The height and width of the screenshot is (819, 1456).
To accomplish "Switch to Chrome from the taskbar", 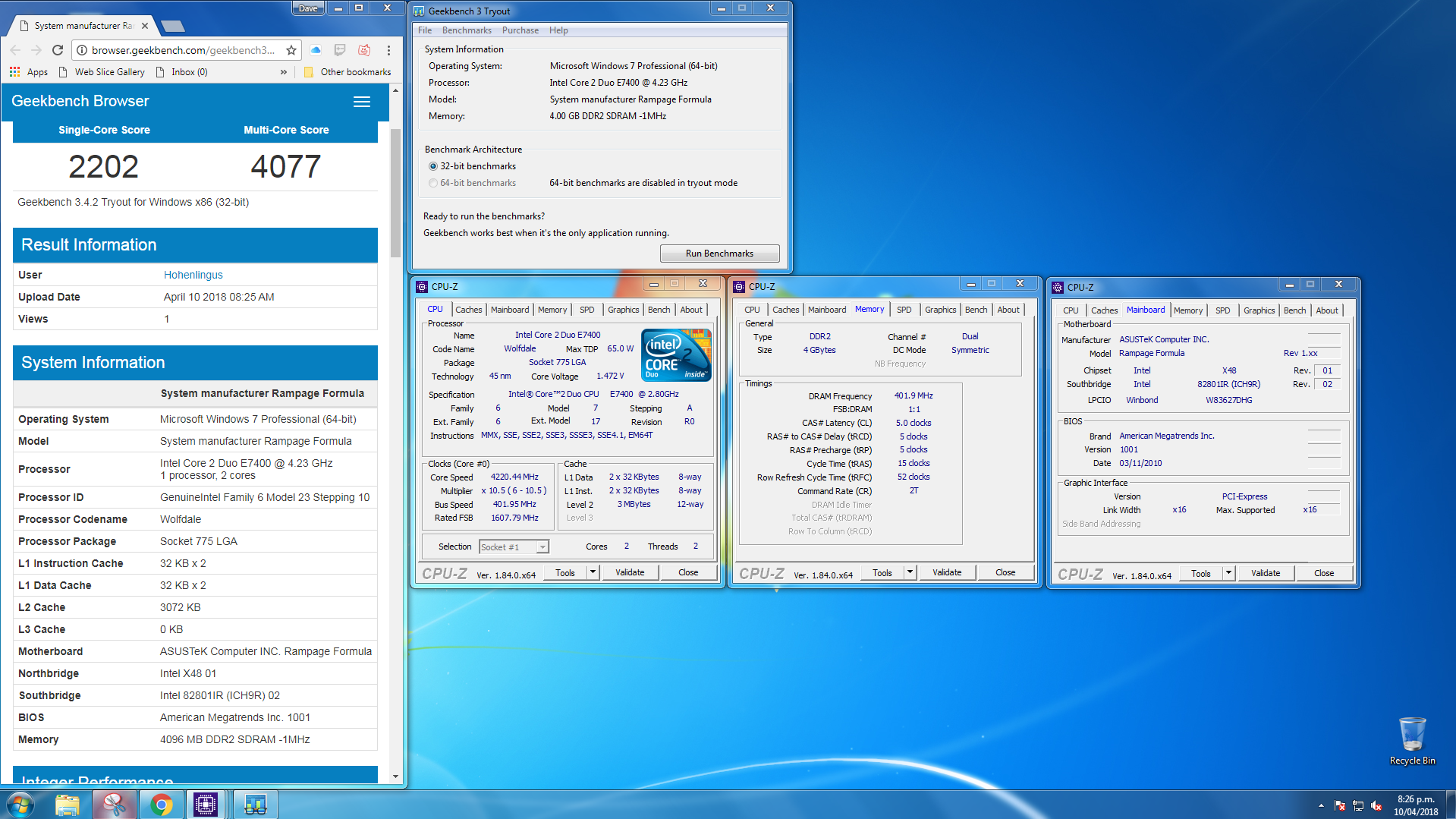I will pyautogui.click(x=161, y=805).
